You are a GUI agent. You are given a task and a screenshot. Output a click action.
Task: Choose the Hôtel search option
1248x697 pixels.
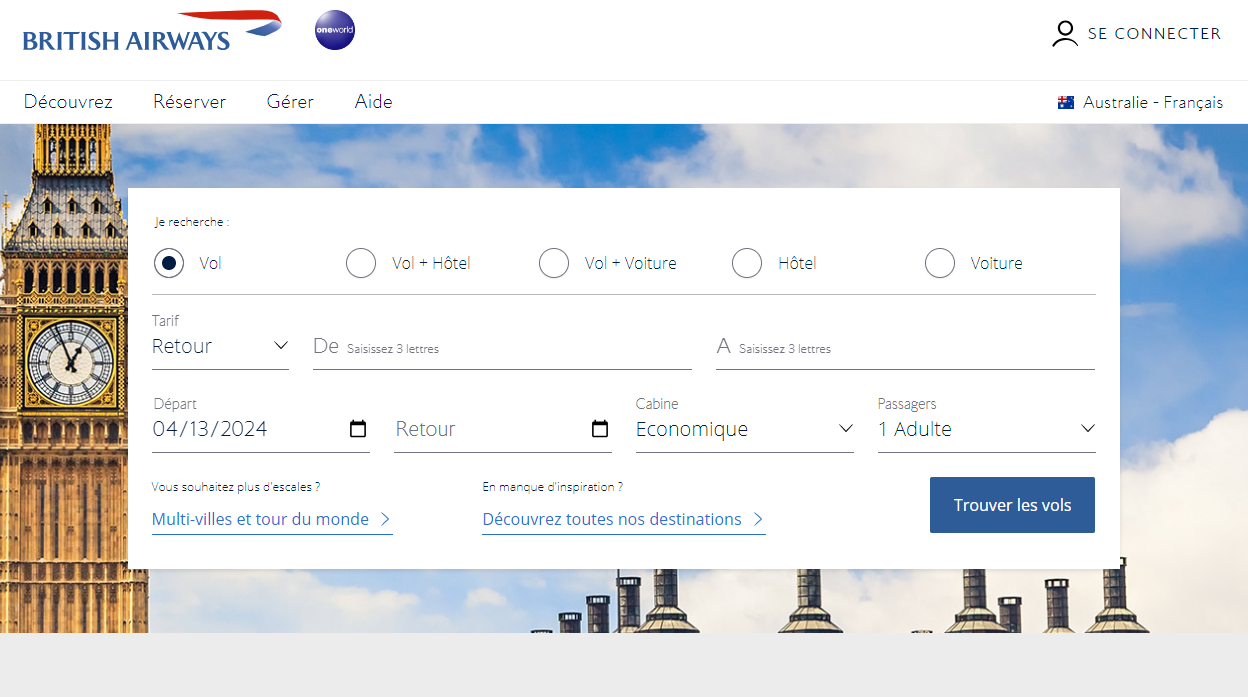pos(747,263)
